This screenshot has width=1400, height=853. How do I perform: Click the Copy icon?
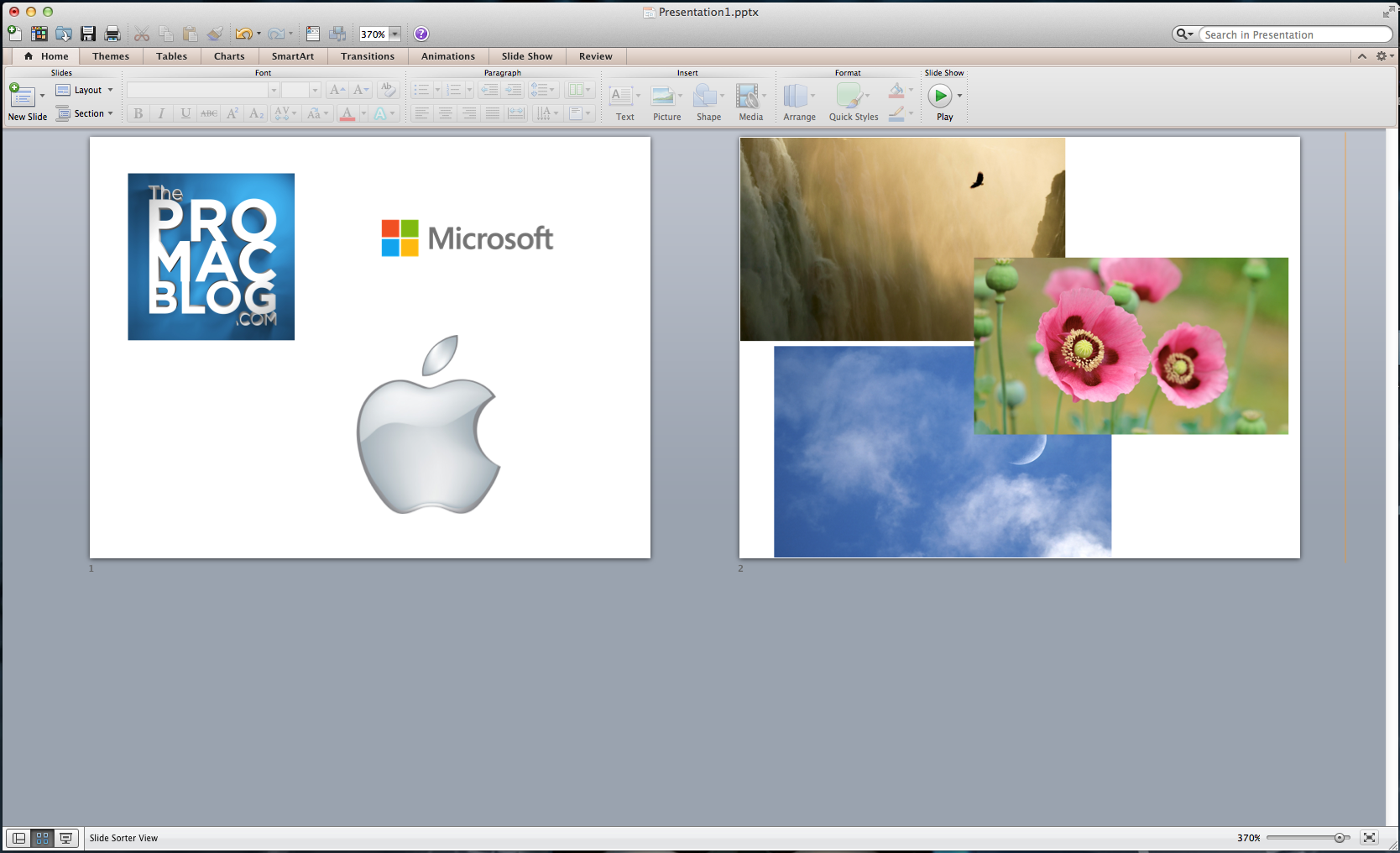166,34
